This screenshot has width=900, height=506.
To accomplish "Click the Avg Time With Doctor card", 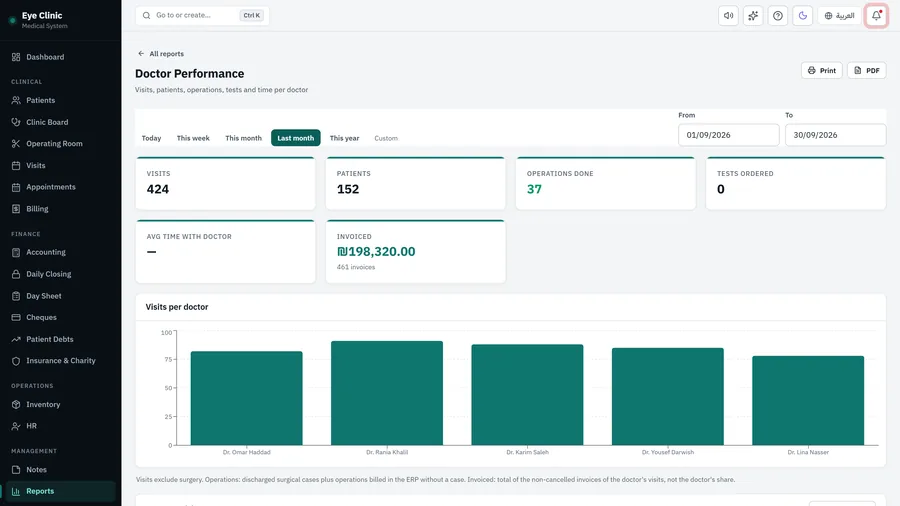I will [x=226, y=251].
